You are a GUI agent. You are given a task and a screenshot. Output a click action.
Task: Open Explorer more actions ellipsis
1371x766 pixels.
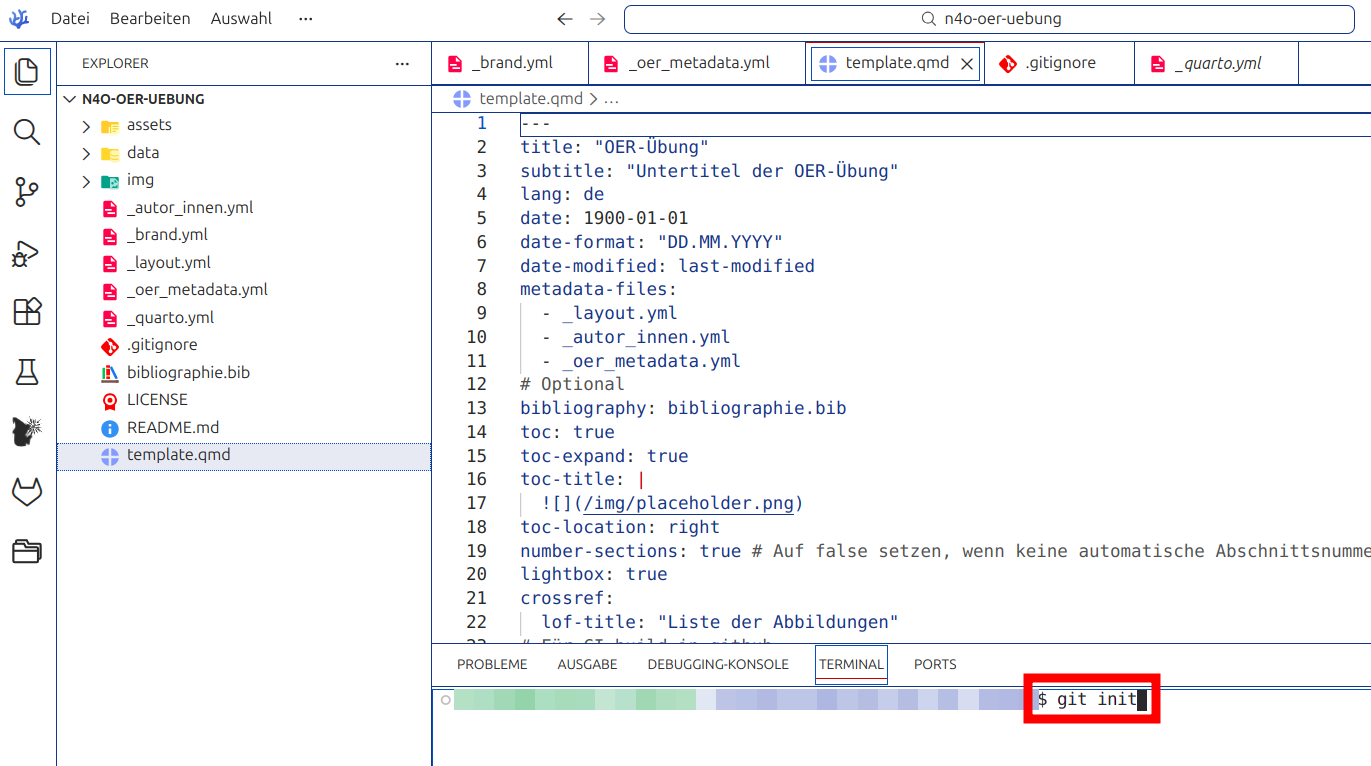(402, 63)
